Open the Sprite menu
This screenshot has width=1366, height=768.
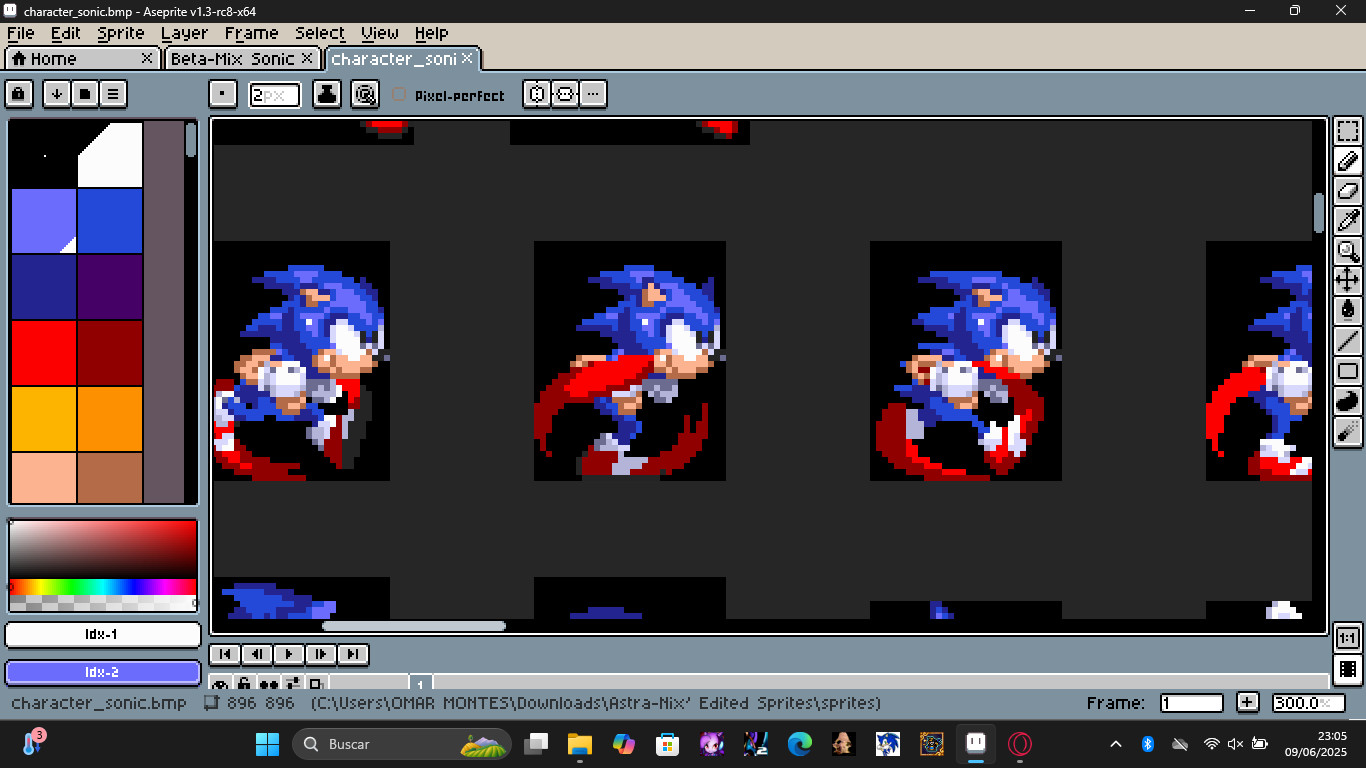(120, 33)
